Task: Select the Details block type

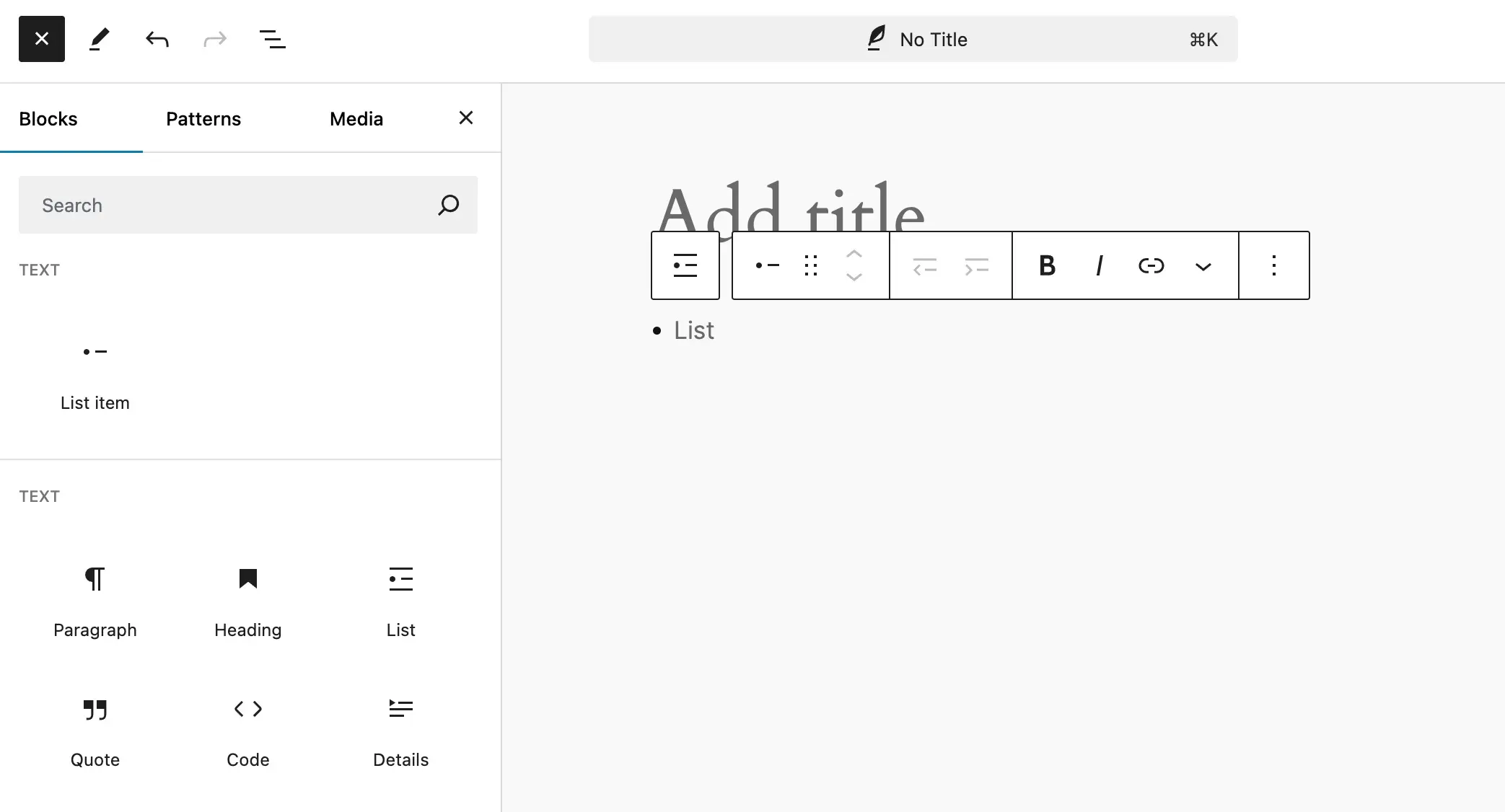Action: pyautogui.click(x=401, y=729)
